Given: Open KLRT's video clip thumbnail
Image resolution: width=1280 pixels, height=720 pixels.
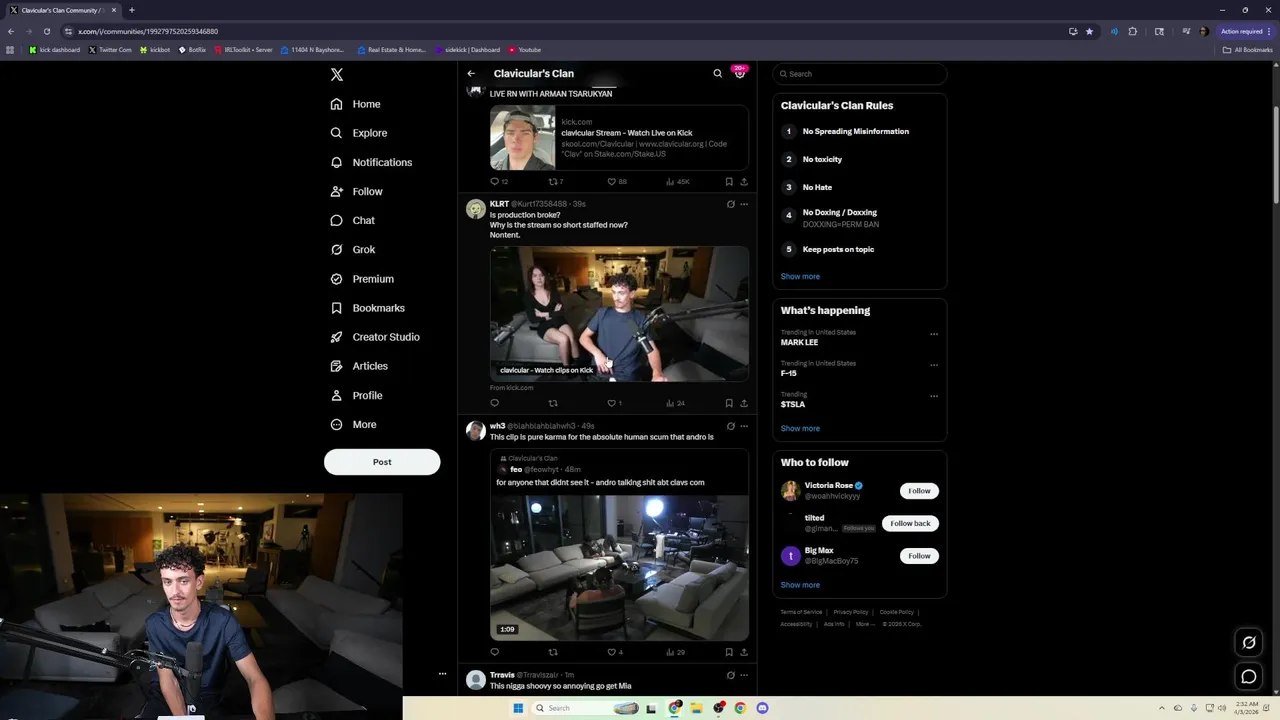Looking at the screenshot, I should (619, 314).
